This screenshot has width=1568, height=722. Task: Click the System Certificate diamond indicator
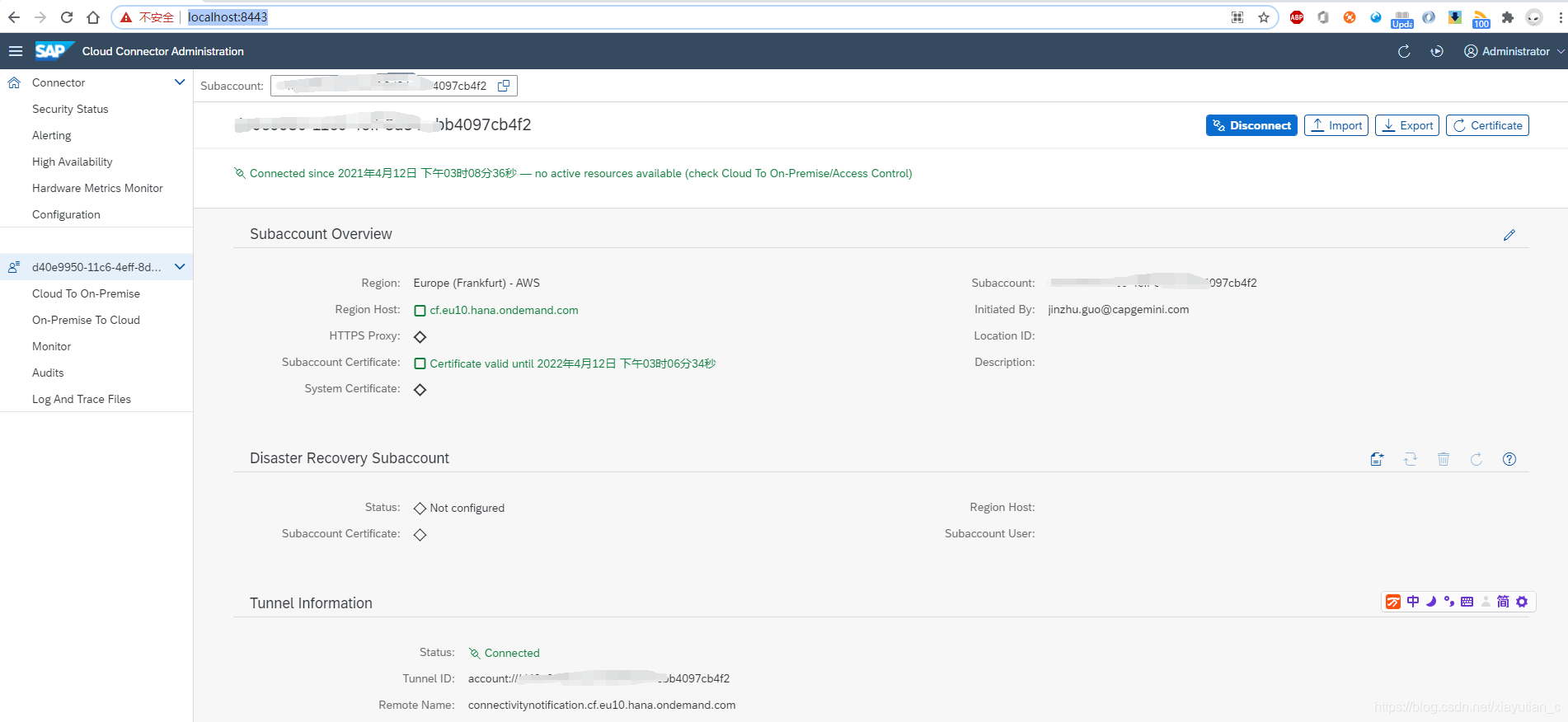click(x=420, y=390)
